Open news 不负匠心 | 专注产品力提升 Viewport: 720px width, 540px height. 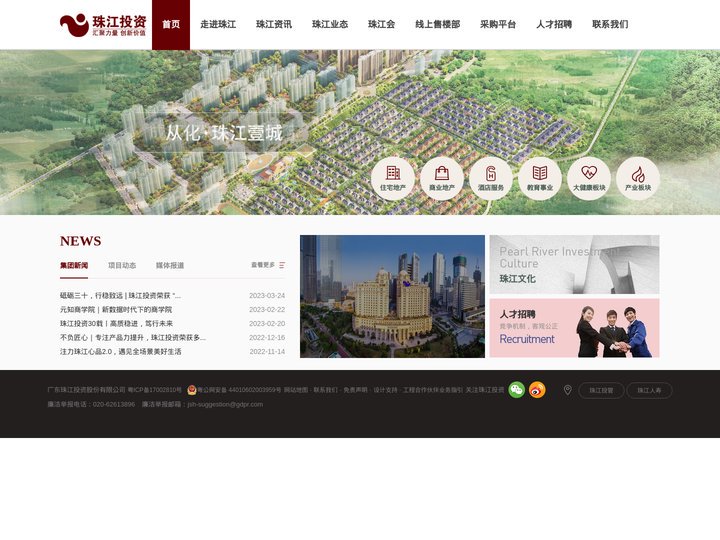(133, 338)
